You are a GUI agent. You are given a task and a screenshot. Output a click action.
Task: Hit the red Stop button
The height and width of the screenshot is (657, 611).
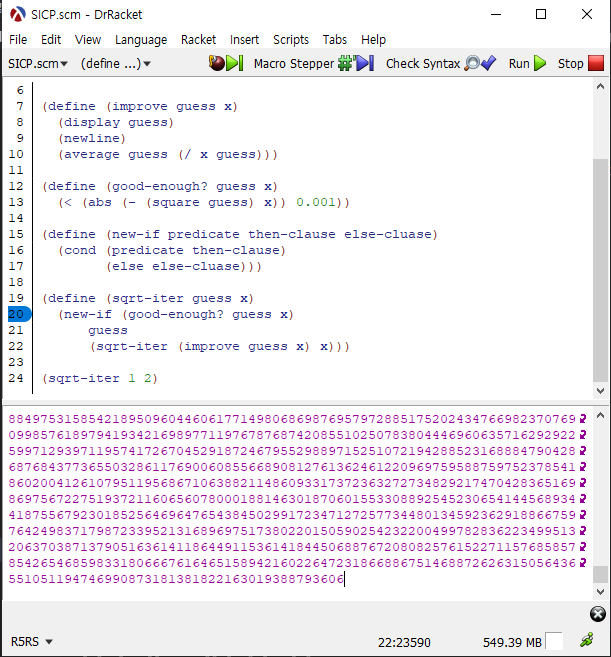[583, 63]
